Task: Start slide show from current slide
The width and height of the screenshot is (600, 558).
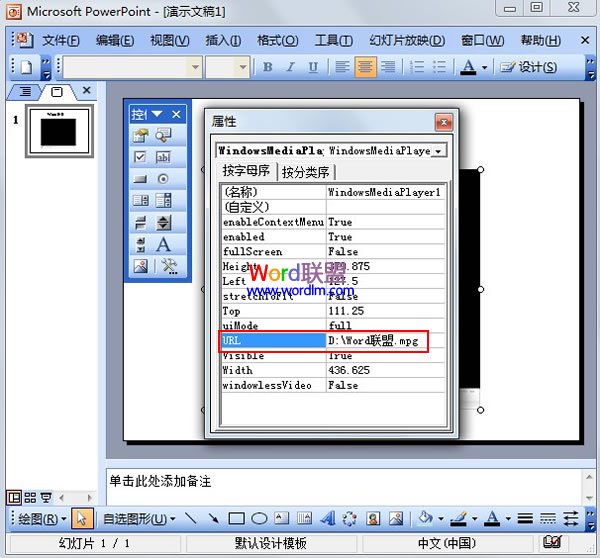Action: (x=46, y=498)
